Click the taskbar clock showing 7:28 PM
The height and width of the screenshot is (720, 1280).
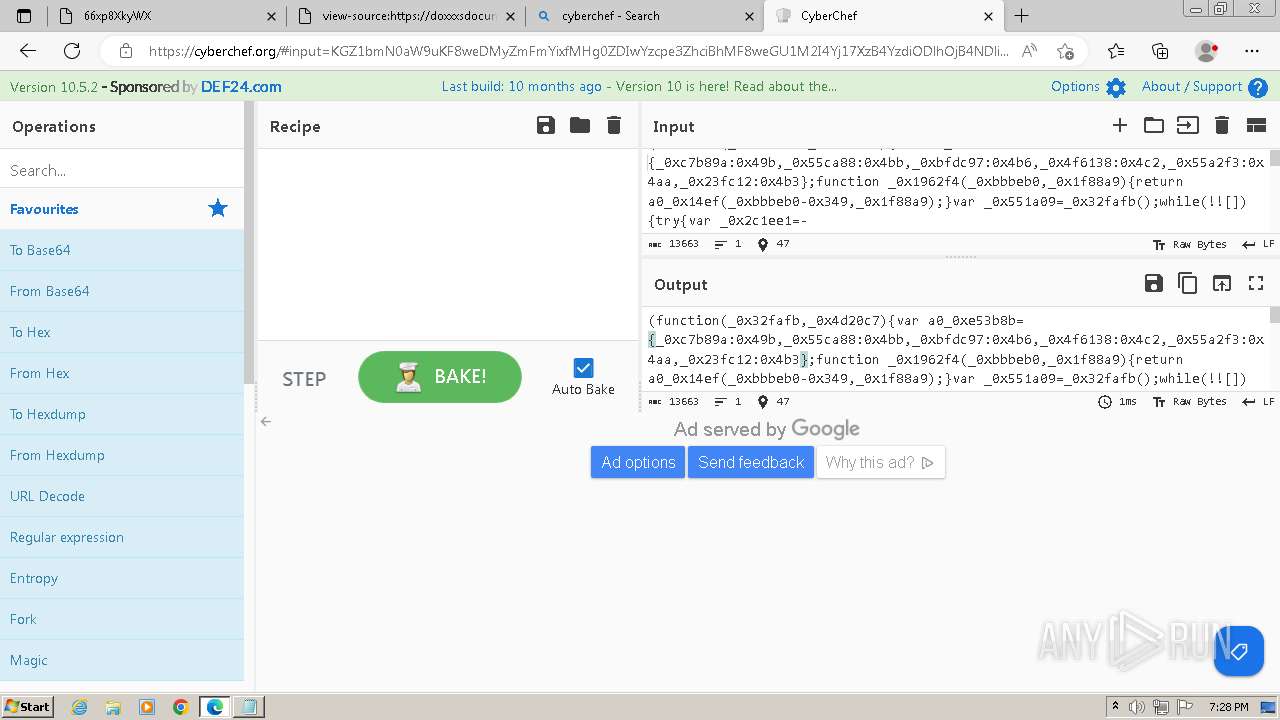pos(1228,706)
